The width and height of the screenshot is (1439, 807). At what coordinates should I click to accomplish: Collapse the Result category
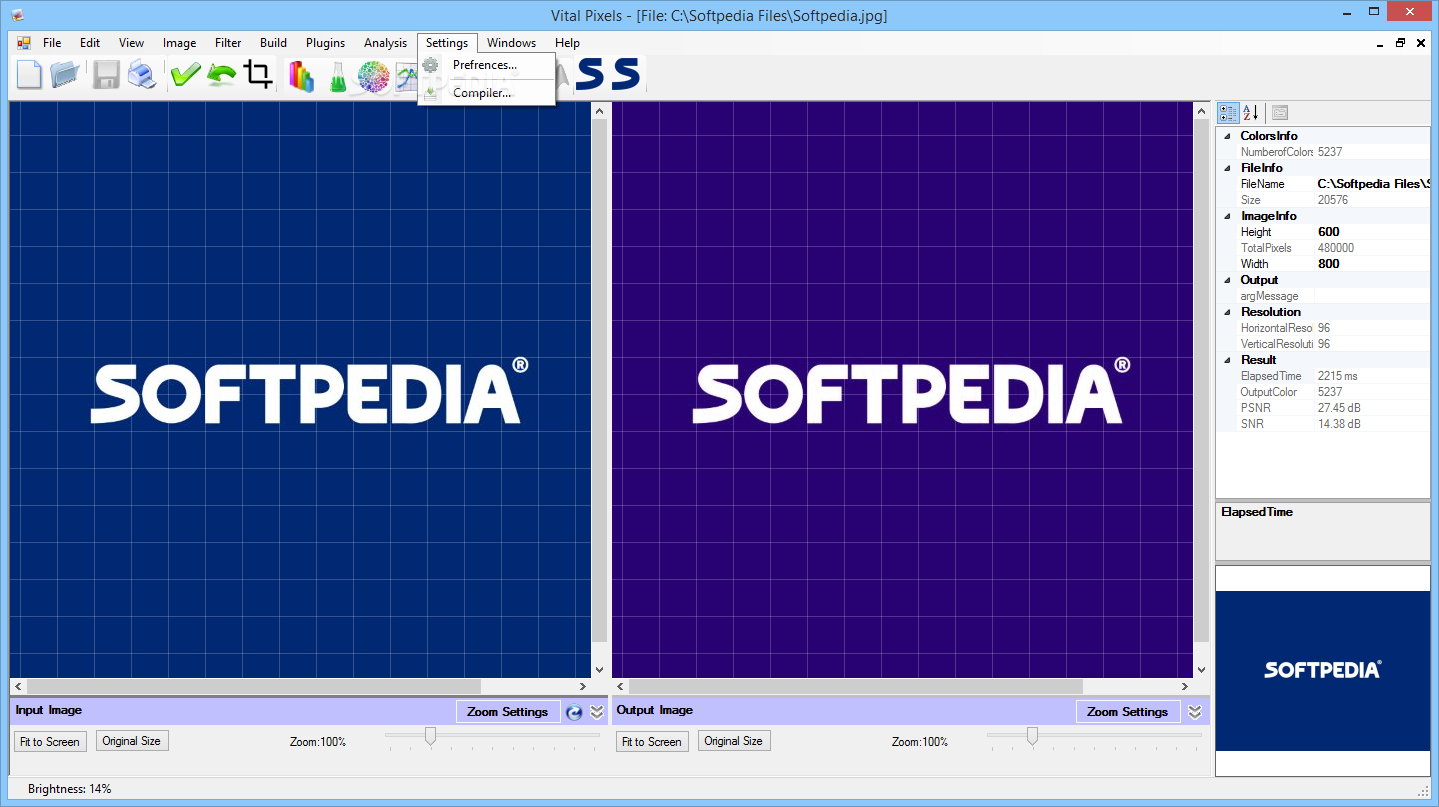[1226, 360]
